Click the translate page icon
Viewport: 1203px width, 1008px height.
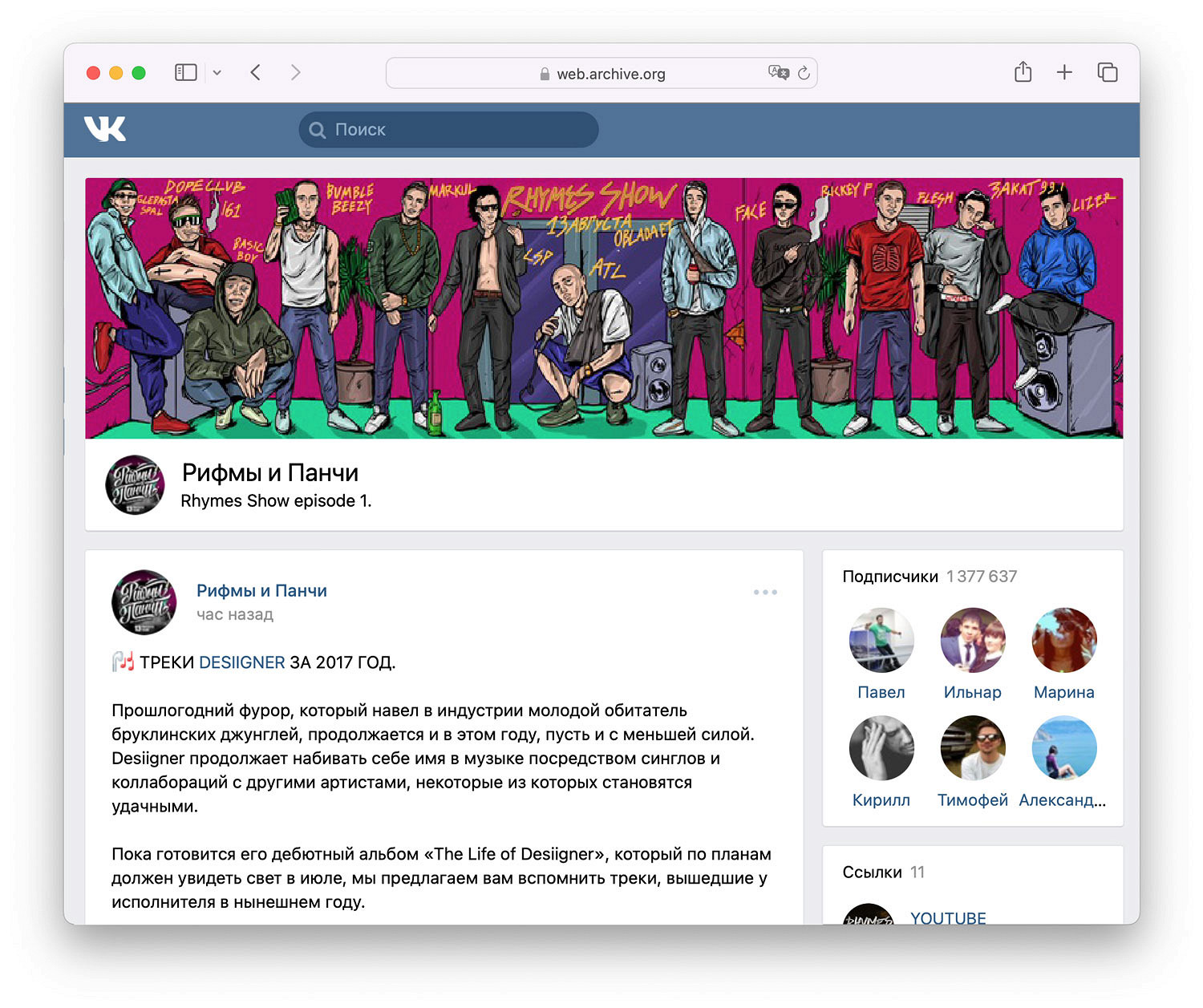coord(777,73)
